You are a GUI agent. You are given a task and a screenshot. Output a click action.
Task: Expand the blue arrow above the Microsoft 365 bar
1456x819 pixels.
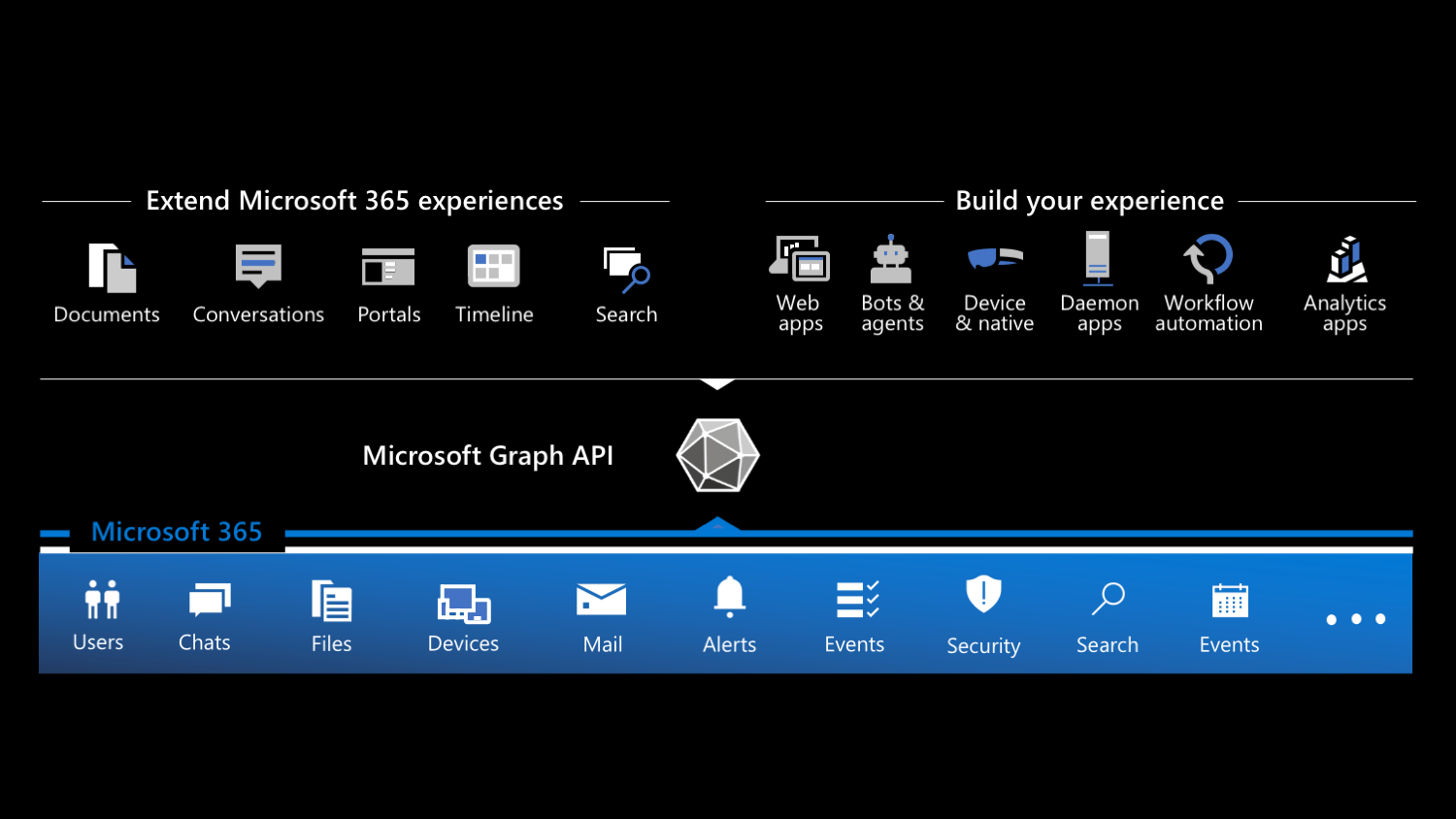pos(717,524)
